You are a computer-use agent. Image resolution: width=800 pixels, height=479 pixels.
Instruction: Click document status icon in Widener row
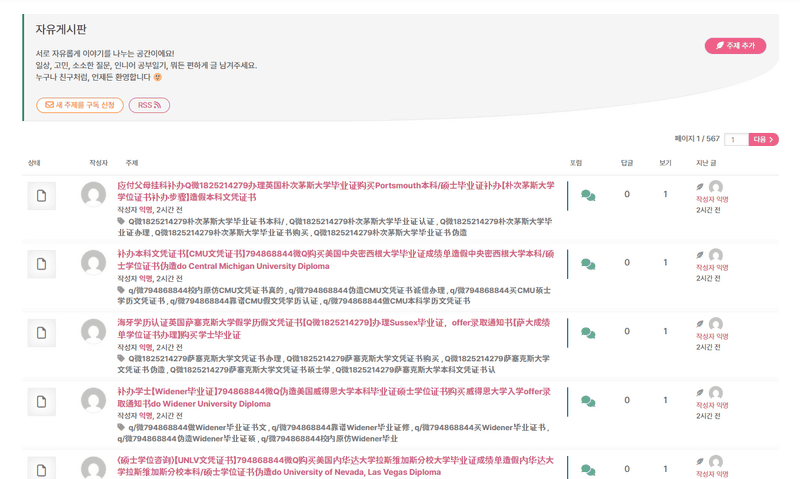tap(41, 402)
